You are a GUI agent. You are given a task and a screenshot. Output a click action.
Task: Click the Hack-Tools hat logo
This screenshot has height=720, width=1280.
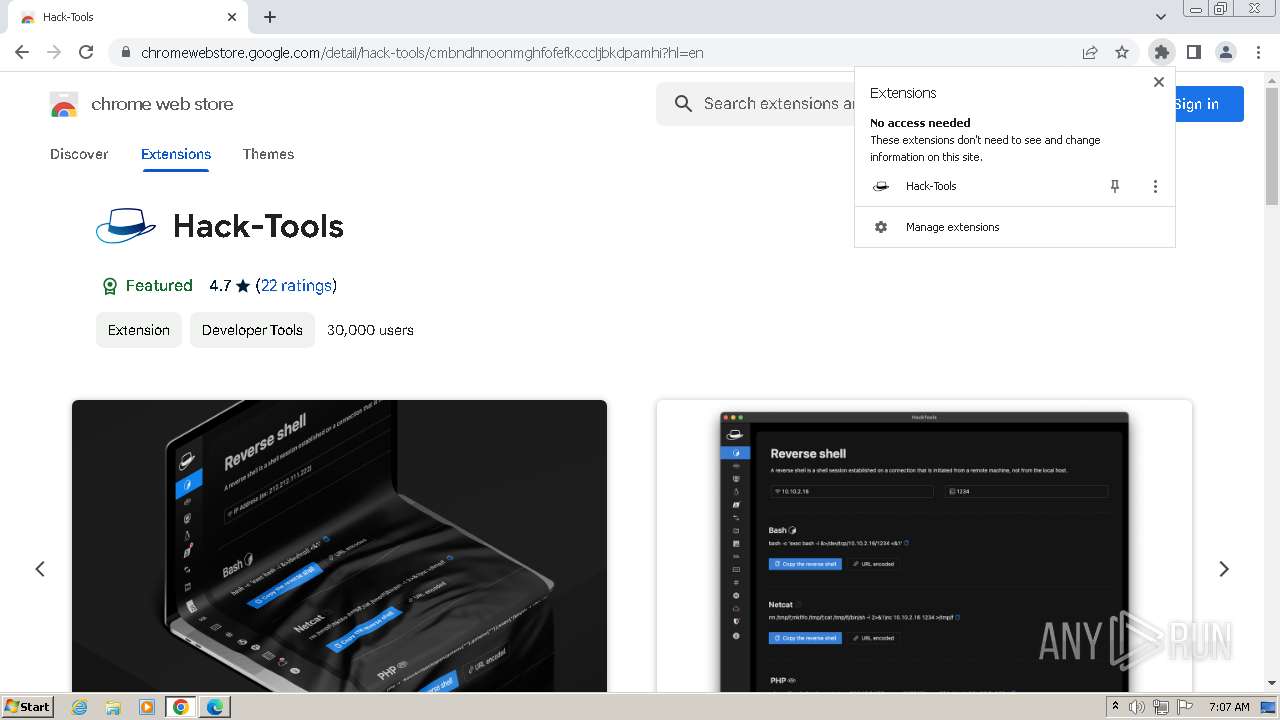[x=126, y=226]
